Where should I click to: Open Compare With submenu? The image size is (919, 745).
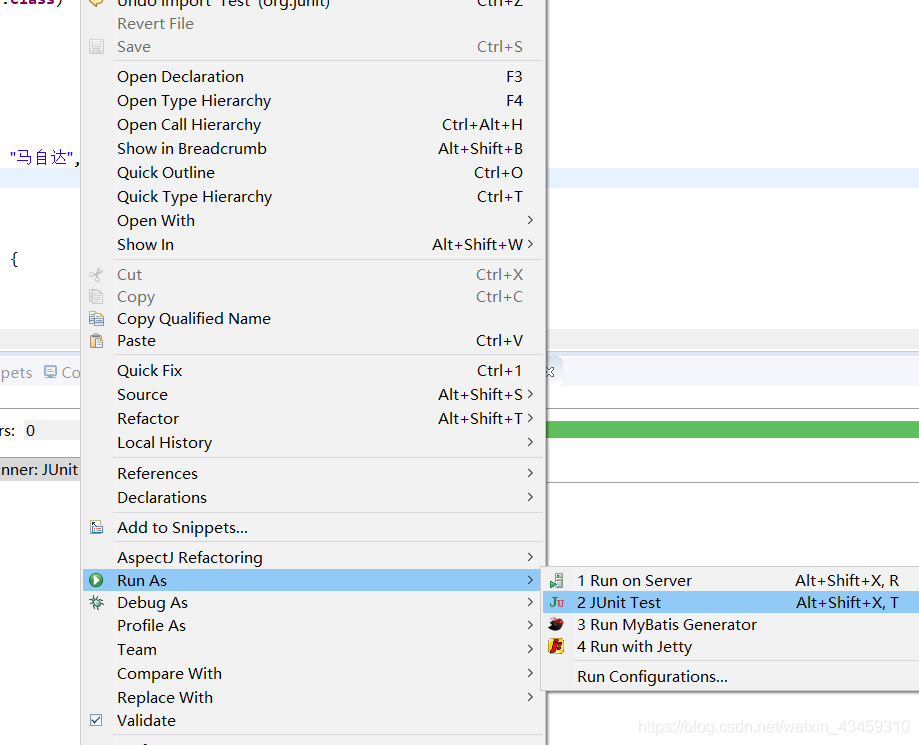tap(312, 673)
